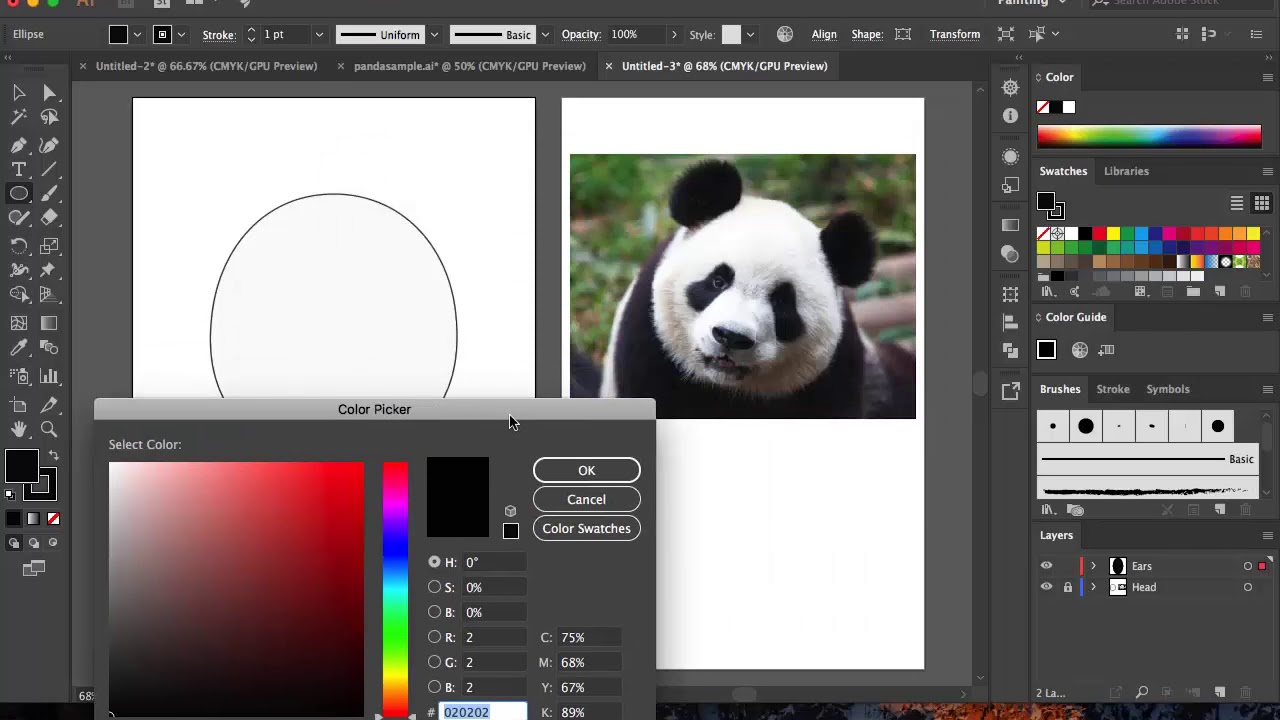Select the G green radio button

click(435, 662)
